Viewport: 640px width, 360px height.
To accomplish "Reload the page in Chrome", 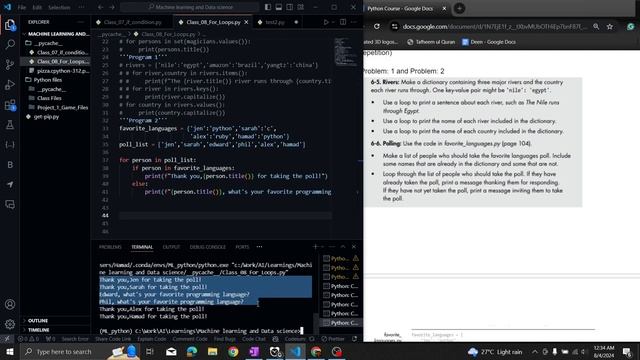I will pos(376,27).
